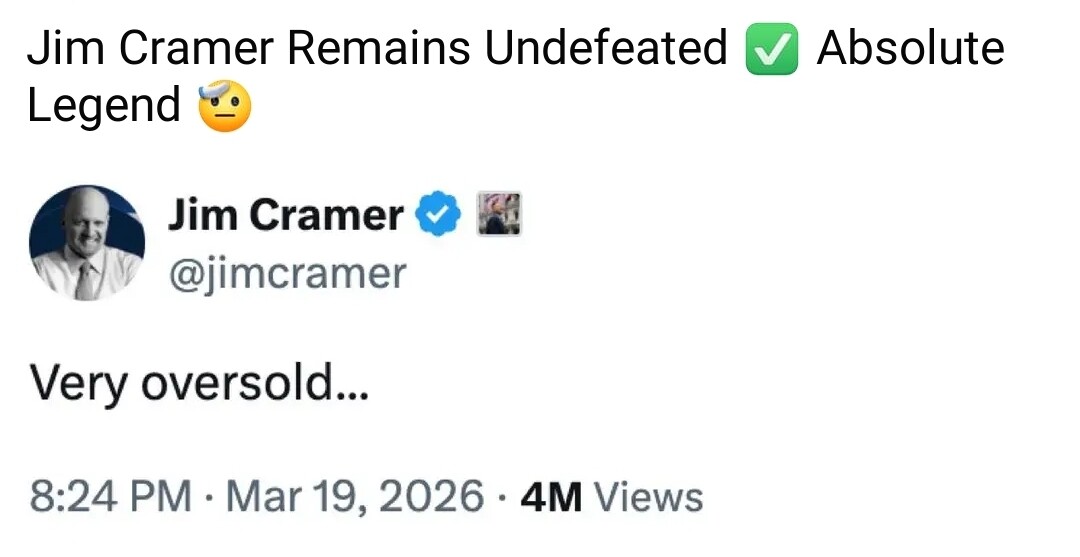Viewport: 1080px width, 557px height.
Task: Click the word "Absolute" in the caption
Action: [910, 48]
